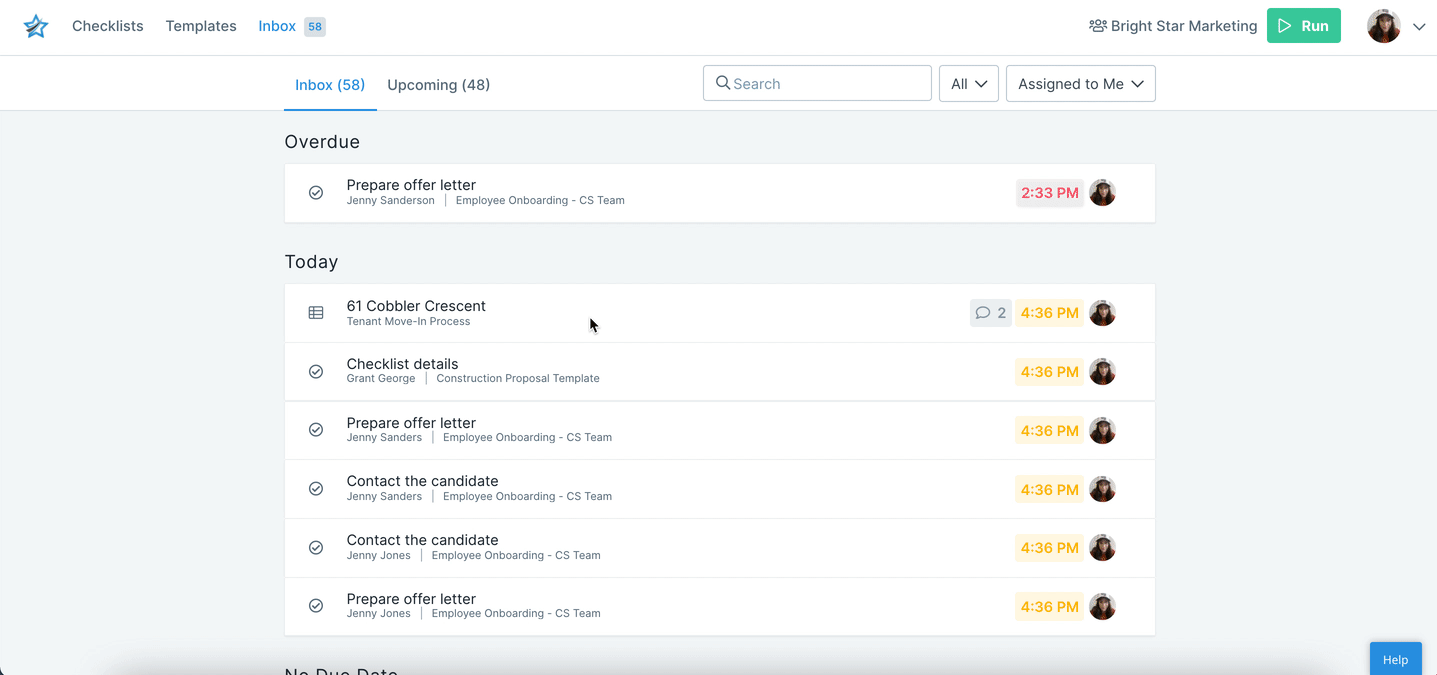
Task: Click the Today section heading
Action: [311, 262]
